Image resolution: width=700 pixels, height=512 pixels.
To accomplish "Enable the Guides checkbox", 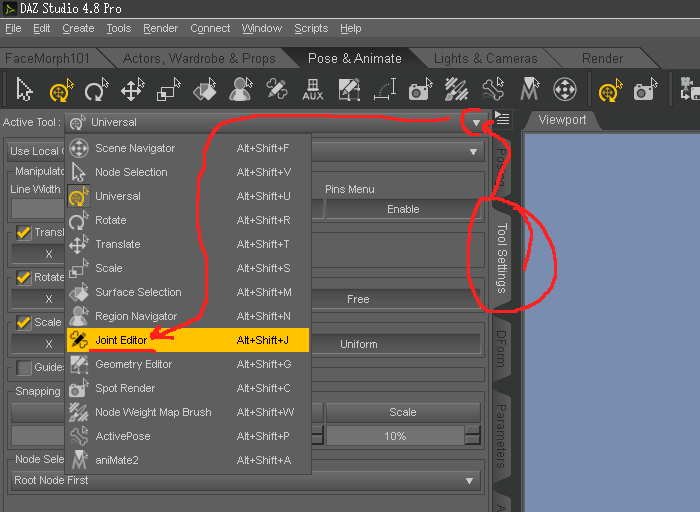I will pos(23,367).
